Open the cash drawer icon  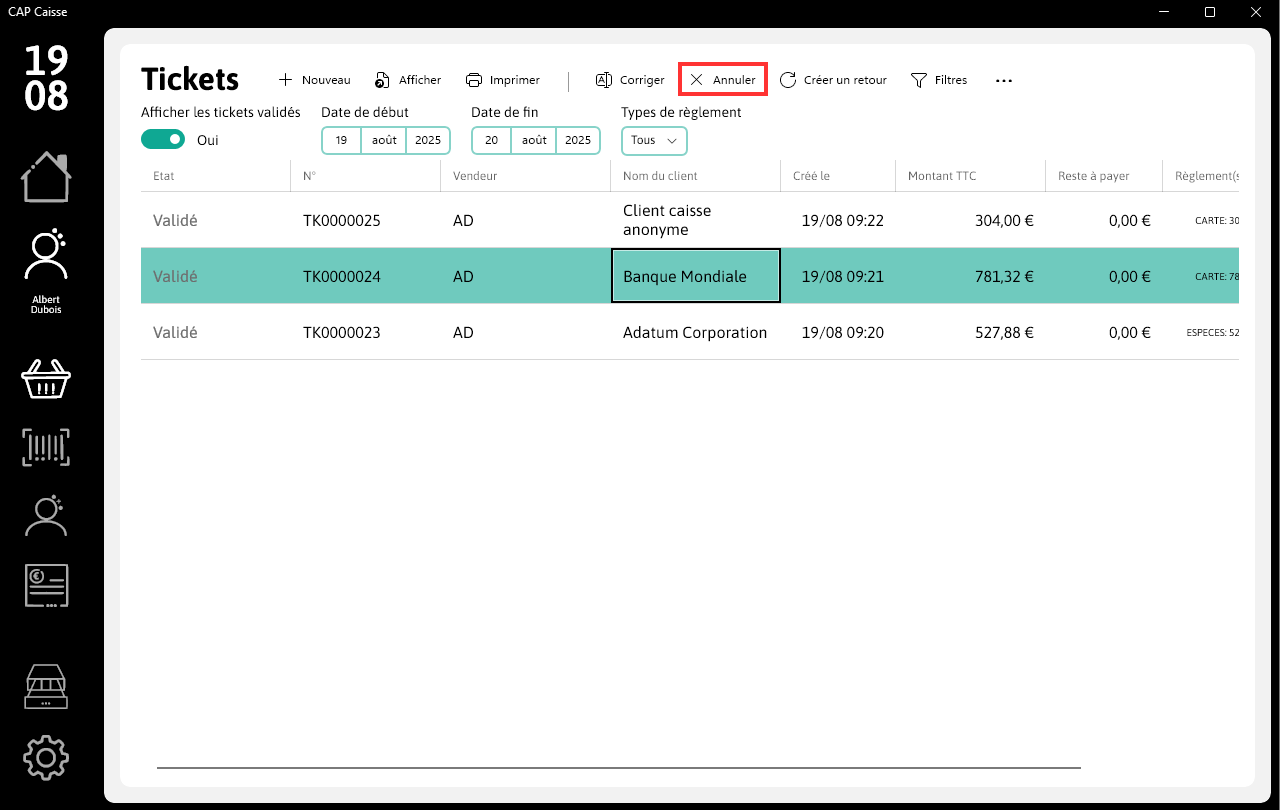pos(46,687)
